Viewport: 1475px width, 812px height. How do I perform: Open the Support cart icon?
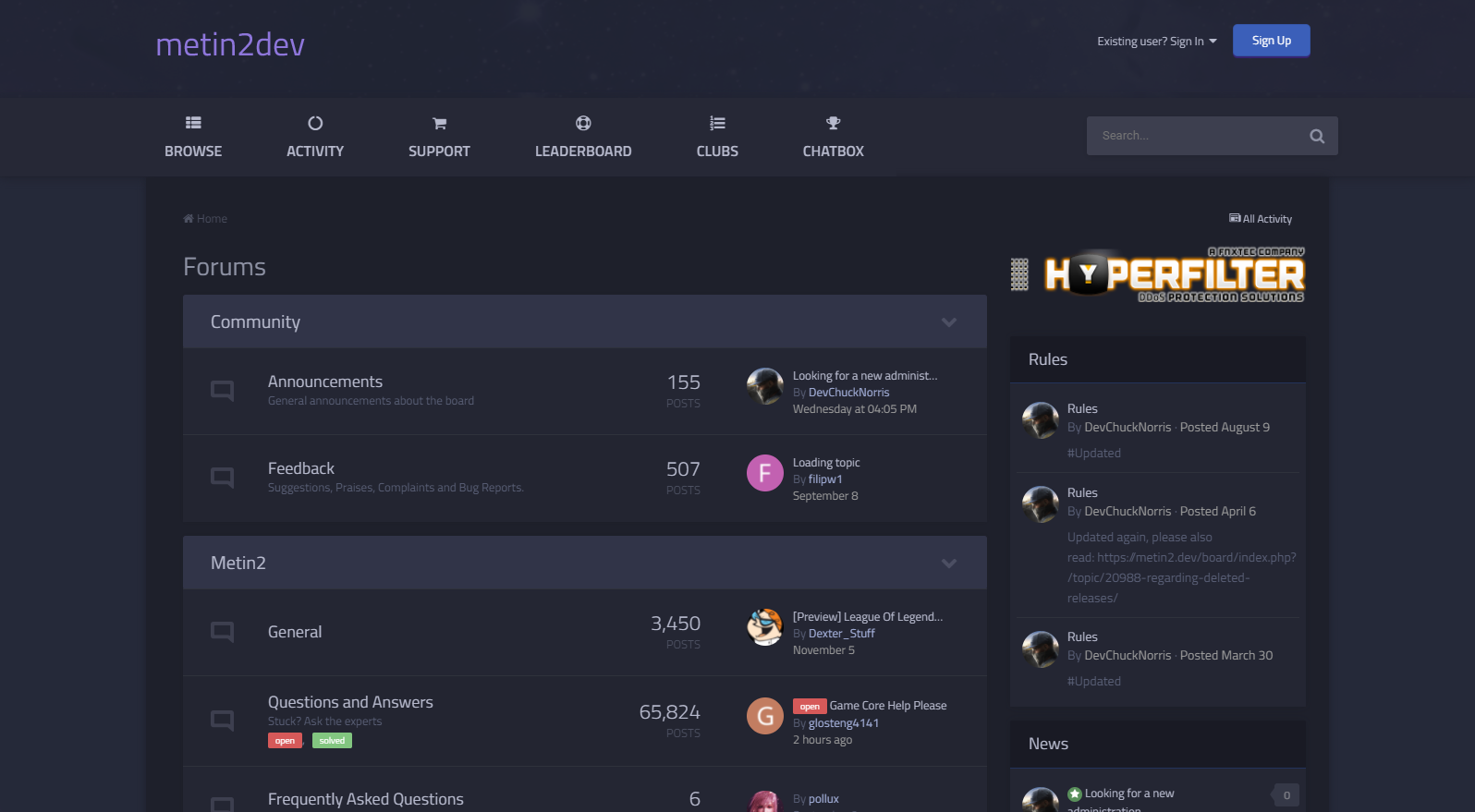click(x=439, y=123)
